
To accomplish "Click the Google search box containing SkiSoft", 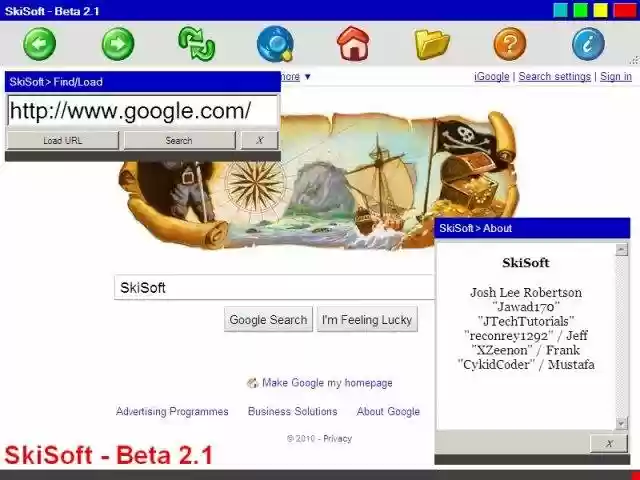I will point(274,287).
